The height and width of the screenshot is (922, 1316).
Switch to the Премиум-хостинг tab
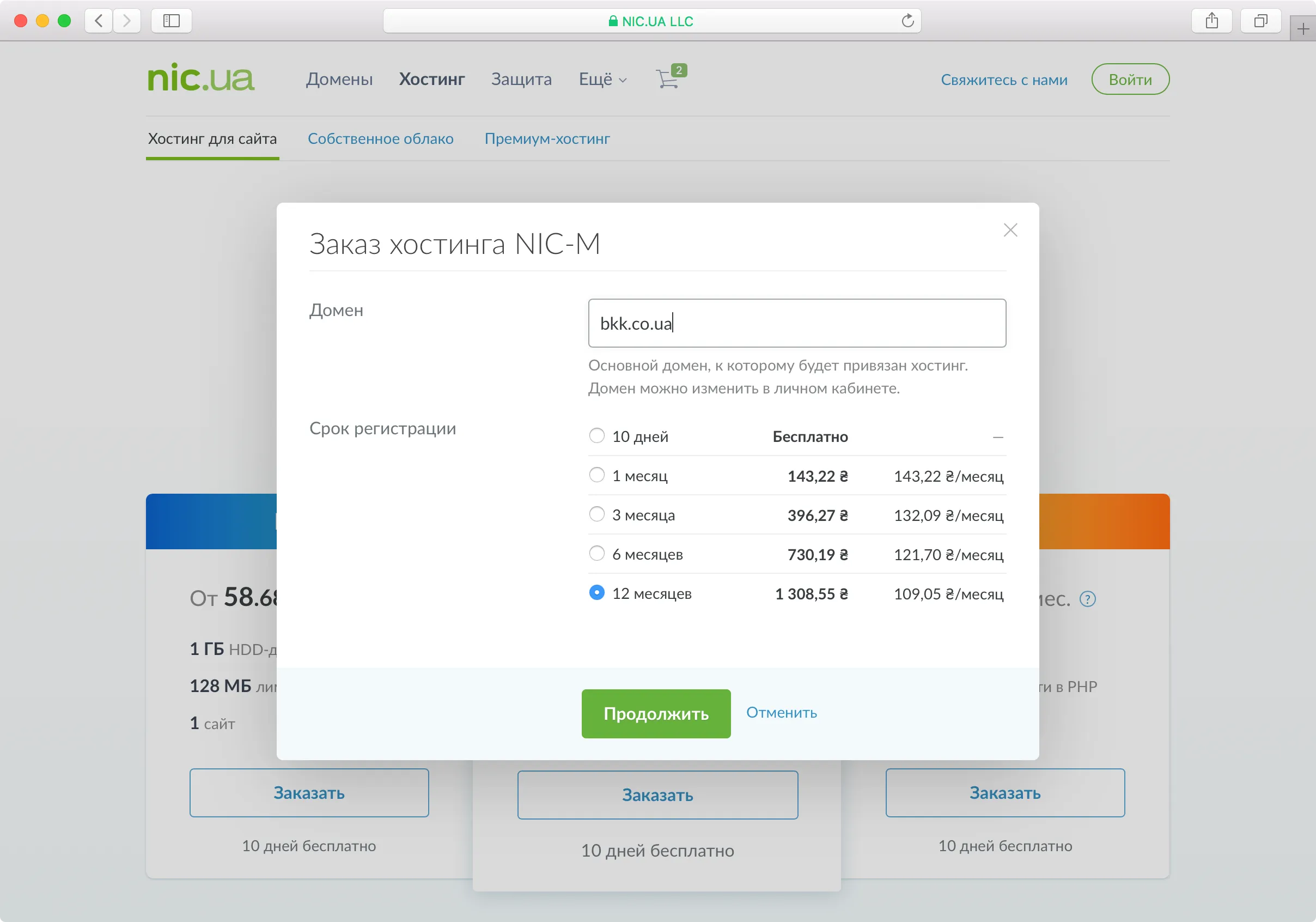[x=547, y=138]
